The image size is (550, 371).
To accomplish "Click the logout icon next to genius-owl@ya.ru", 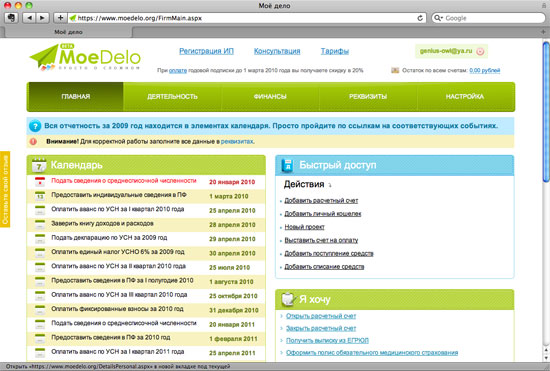I will 480,52.
